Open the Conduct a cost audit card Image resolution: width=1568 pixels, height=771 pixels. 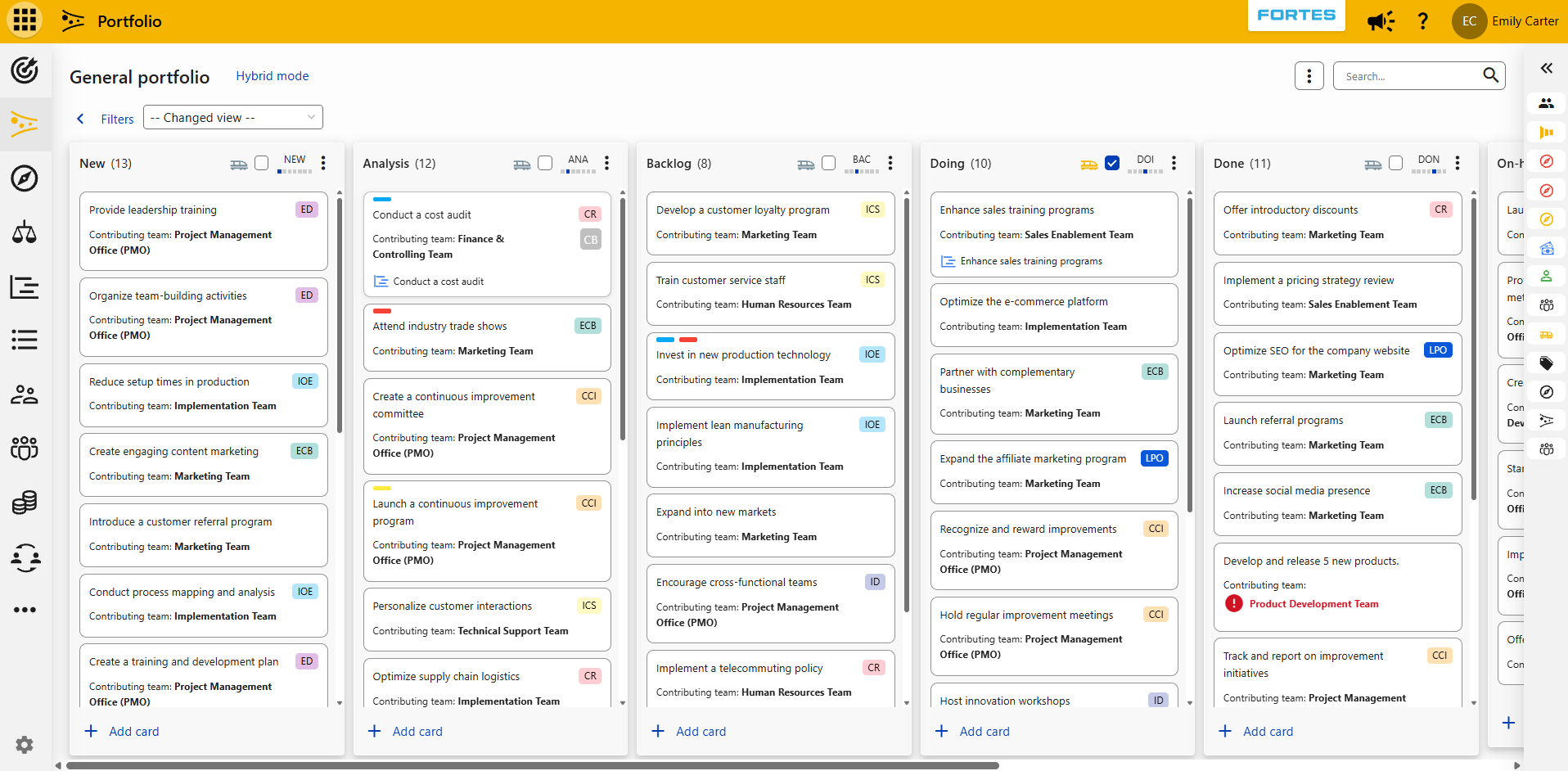(487, 244)
